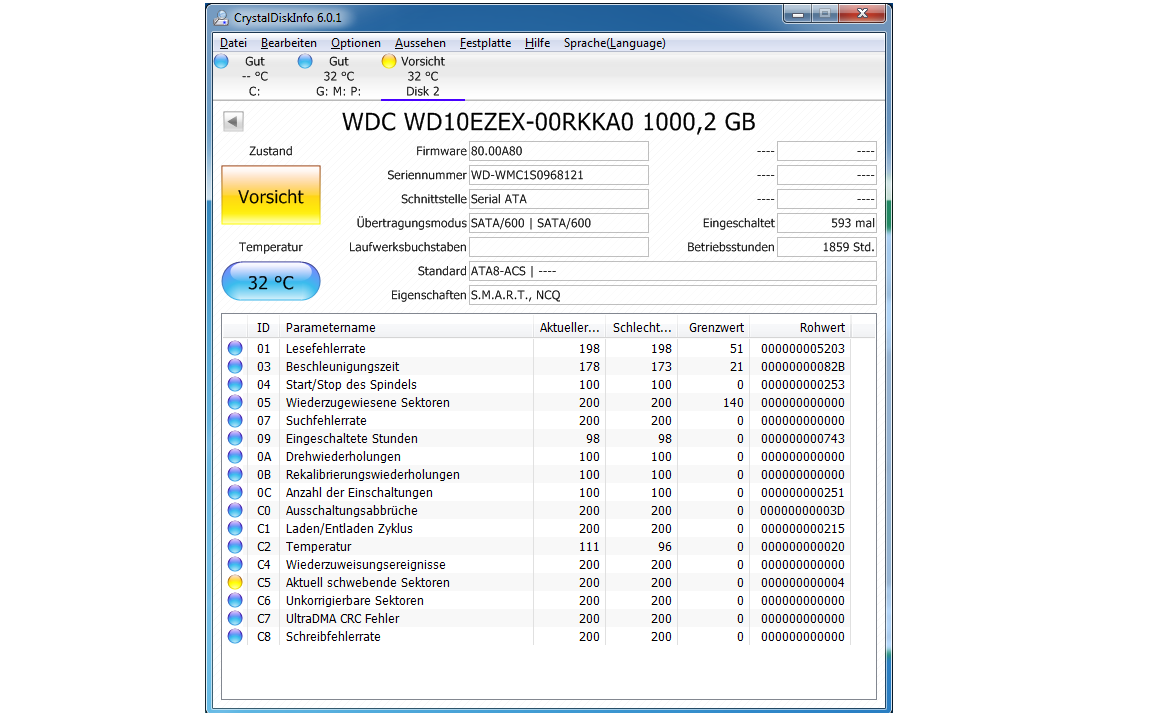Click raw value 000000005203
Screen dimensions: 1152x713
point(802,348)
